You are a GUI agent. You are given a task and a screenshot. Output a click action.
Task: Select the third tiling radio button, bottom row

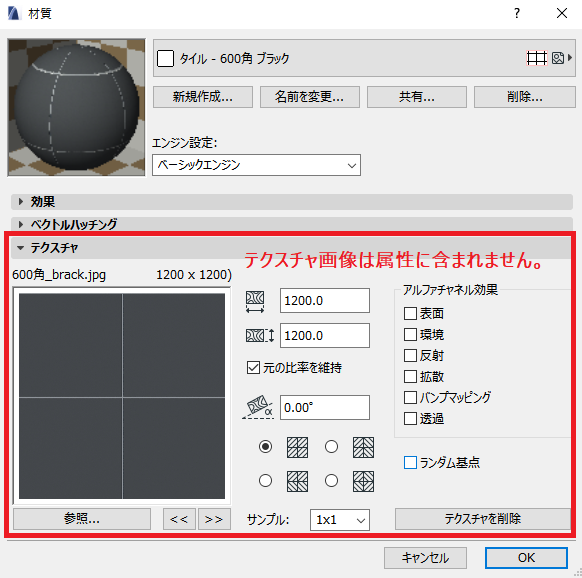(x=265, y=481)
